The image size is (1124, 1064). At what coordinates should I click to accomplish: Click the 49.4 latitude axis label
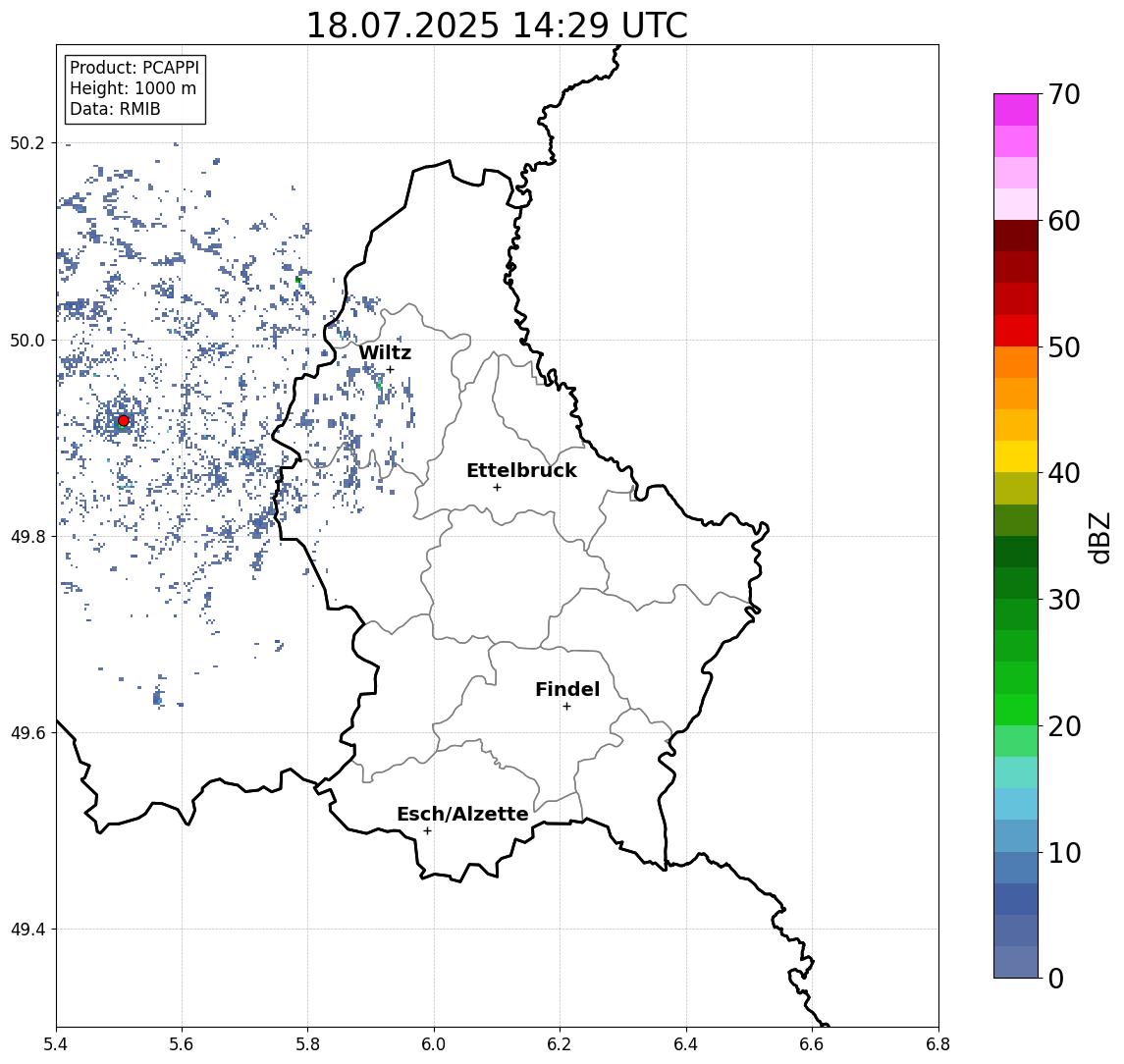[x=27, y=930]
